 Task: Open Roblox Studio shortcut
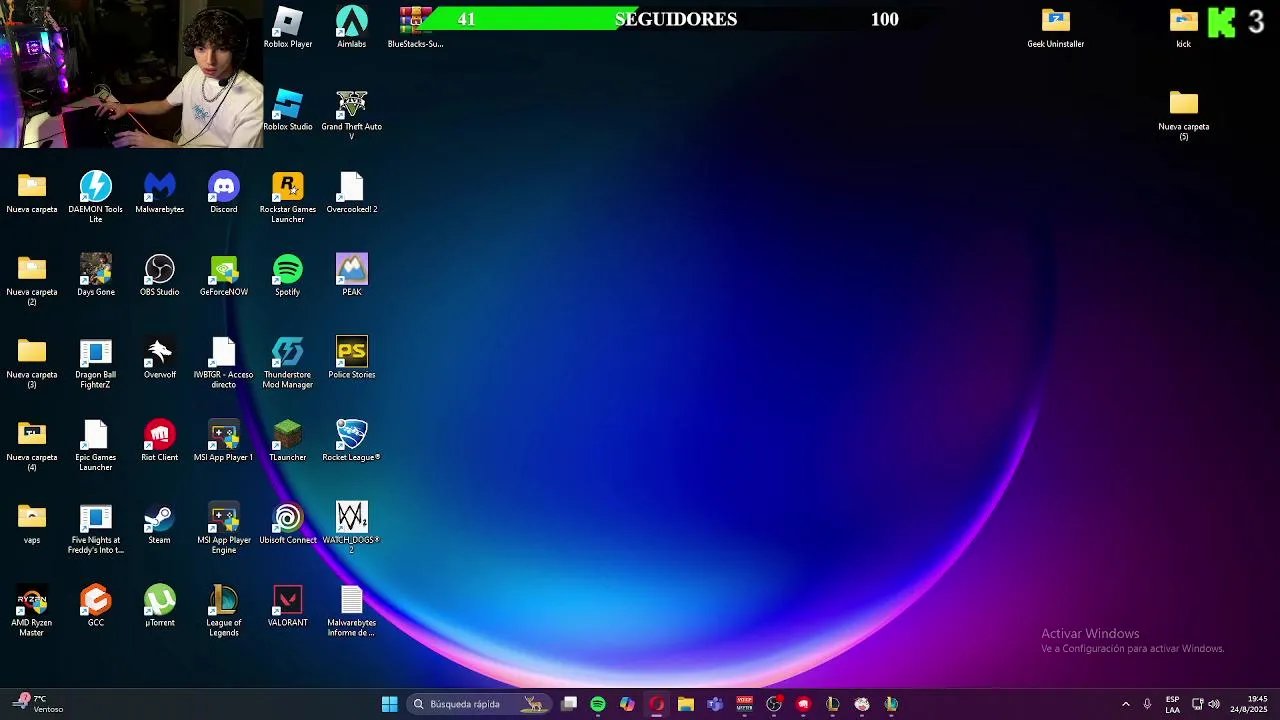[x=288, y=110]
